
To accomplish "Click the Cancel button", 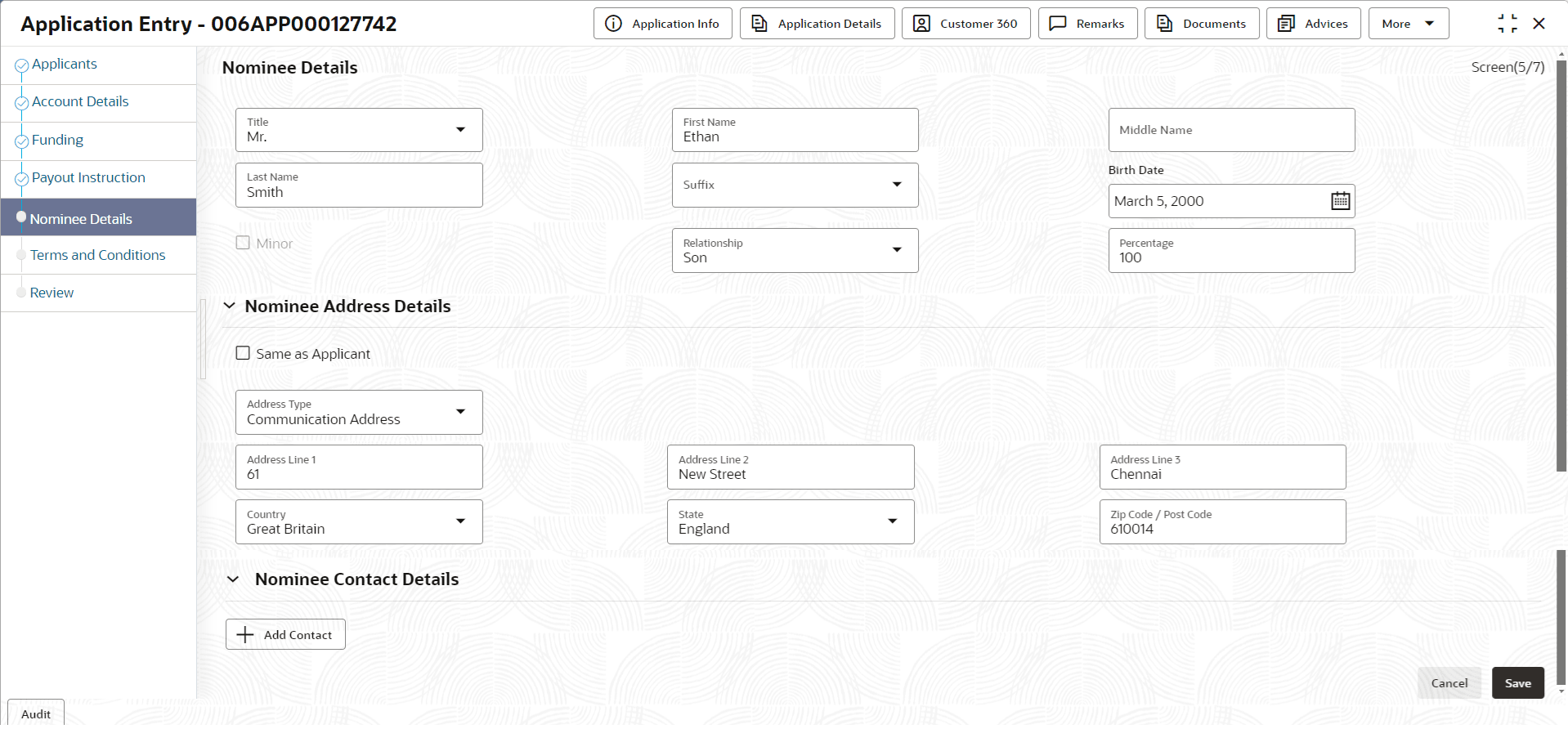I will [x=1449, y=683].
